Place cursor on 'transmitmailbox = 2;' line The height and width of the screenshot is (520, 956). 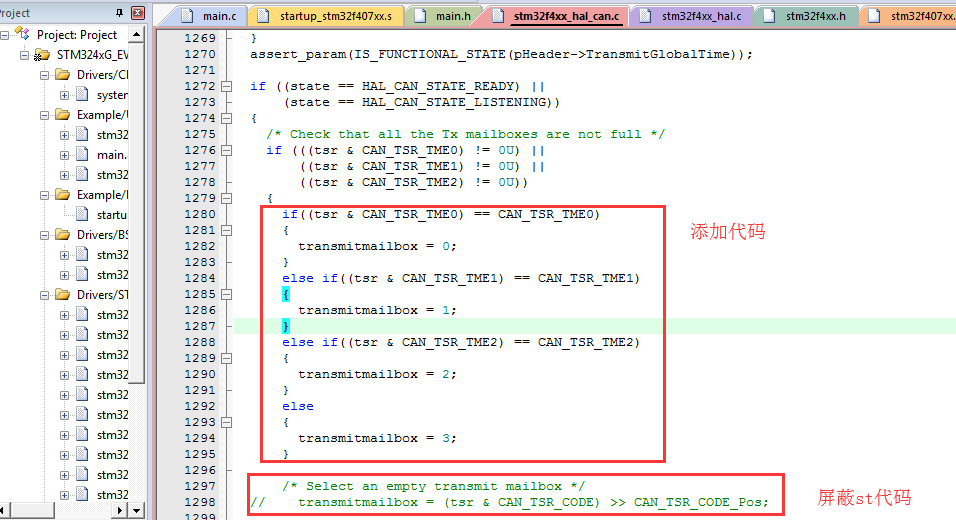tap(377, 374)
